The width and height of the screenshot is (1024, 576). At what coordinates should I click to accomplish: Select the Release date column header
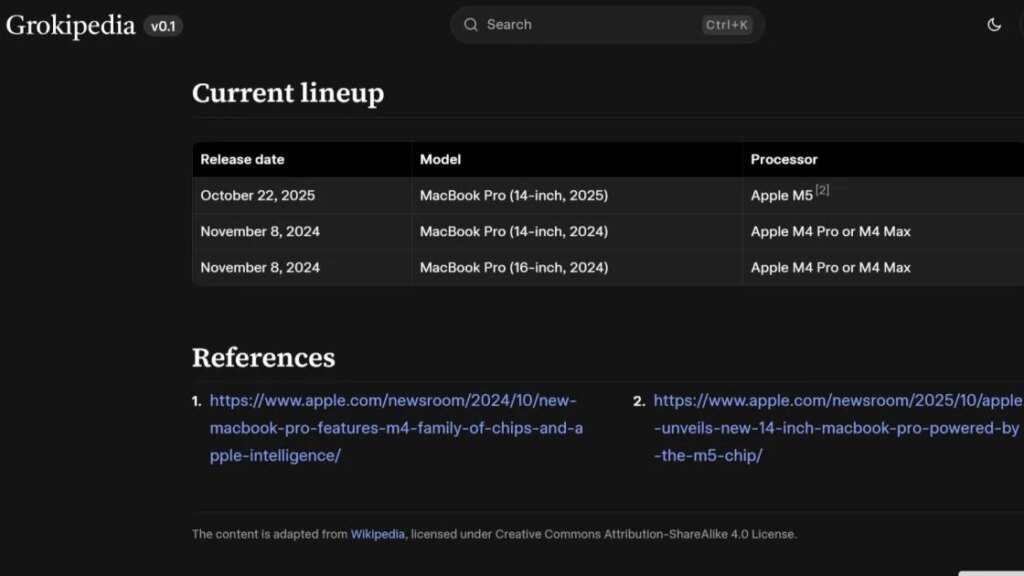pyautogui.click(x=242, y=159)
